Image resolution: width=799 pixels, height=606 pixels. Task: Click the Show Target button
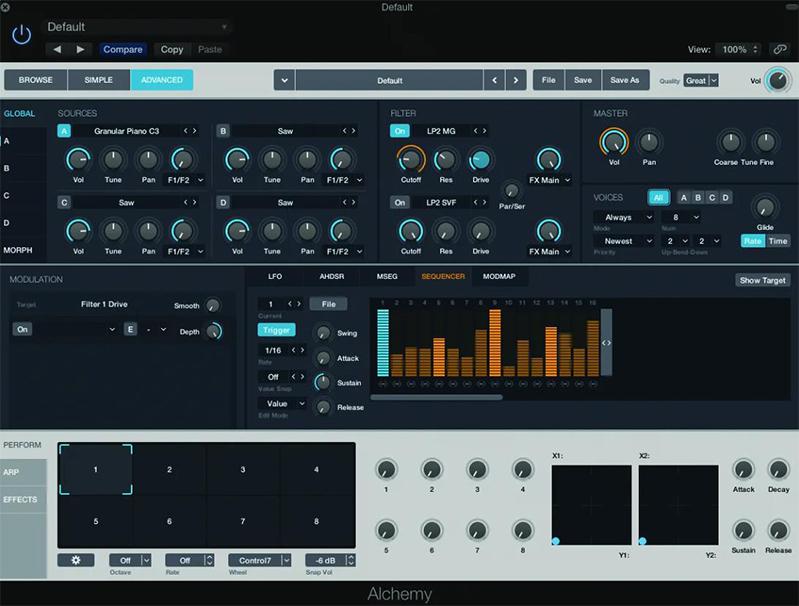pos(762,280)
